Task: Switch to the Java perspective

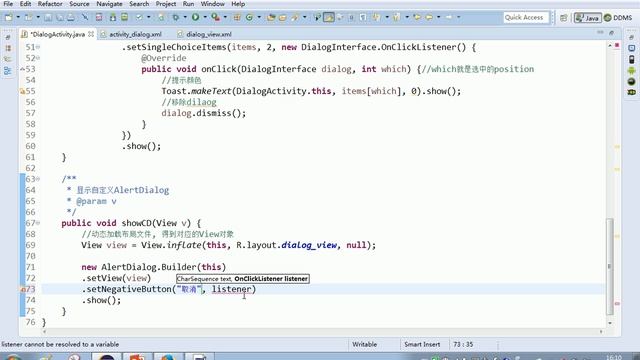Action: (x=587, y=18)
